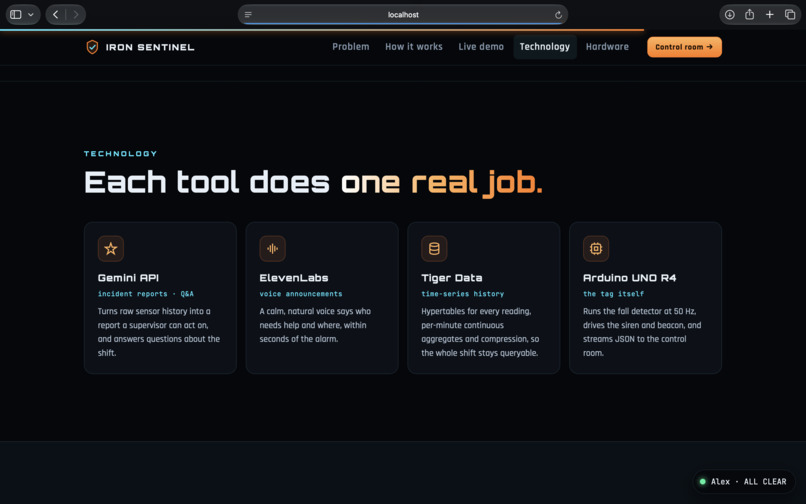The width and height of the screenshot is (806, 504).
Task: Click the 'incident reports · Q&A' subtitle
Action: pos(146,294)
